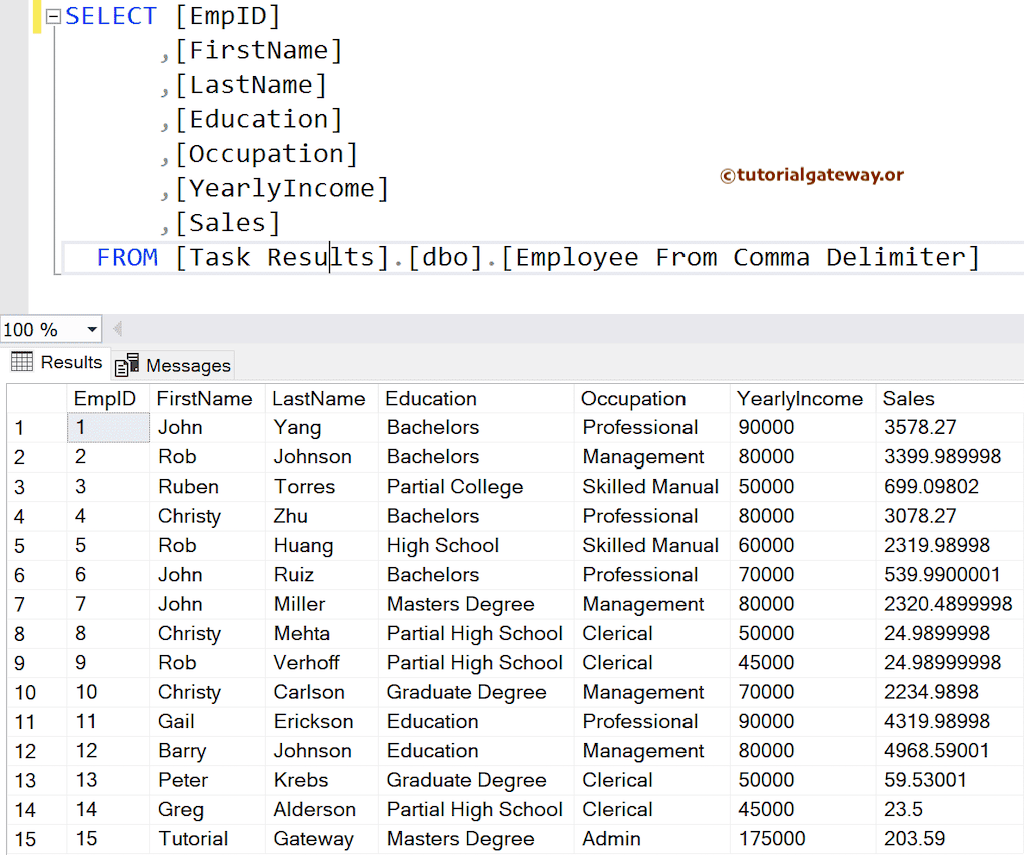Click the Gail first name cell
This screenshot has height=855, width=1024.
207,722
